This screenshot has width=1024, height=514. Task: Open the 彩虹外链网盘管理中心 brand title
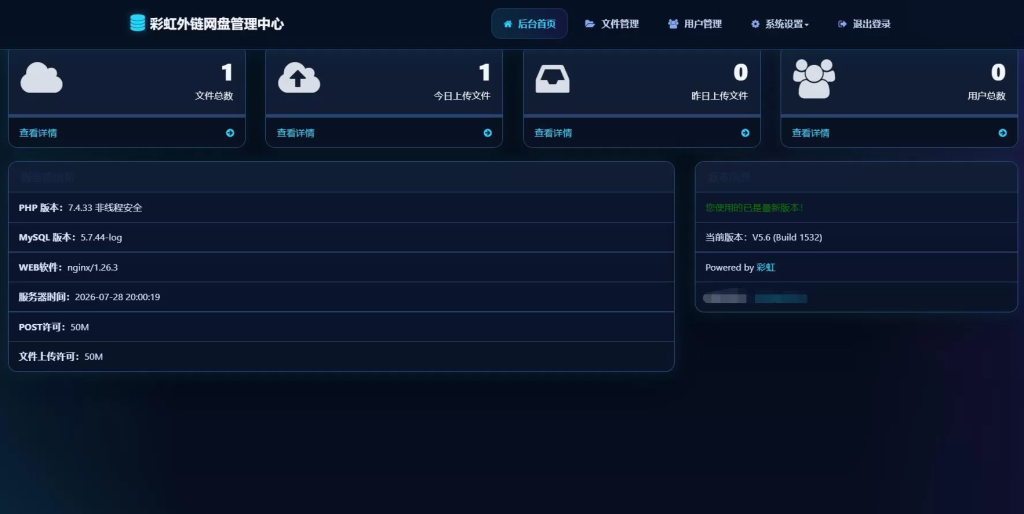point(217,24)
